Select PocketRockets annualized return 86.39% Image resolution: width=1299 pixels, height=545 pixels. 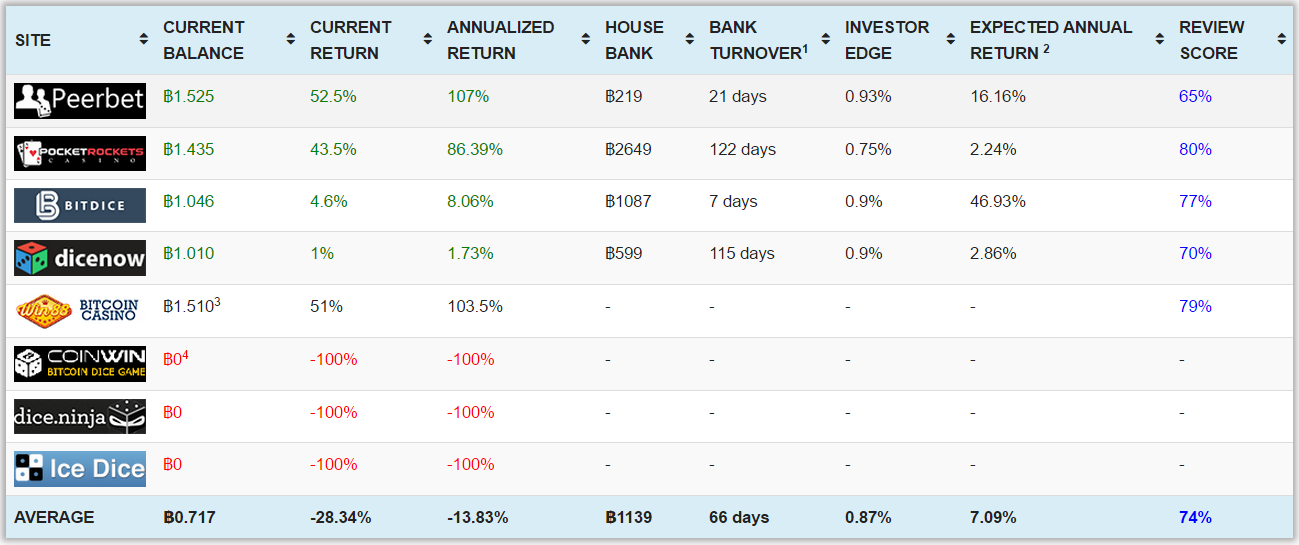[475, 150]
